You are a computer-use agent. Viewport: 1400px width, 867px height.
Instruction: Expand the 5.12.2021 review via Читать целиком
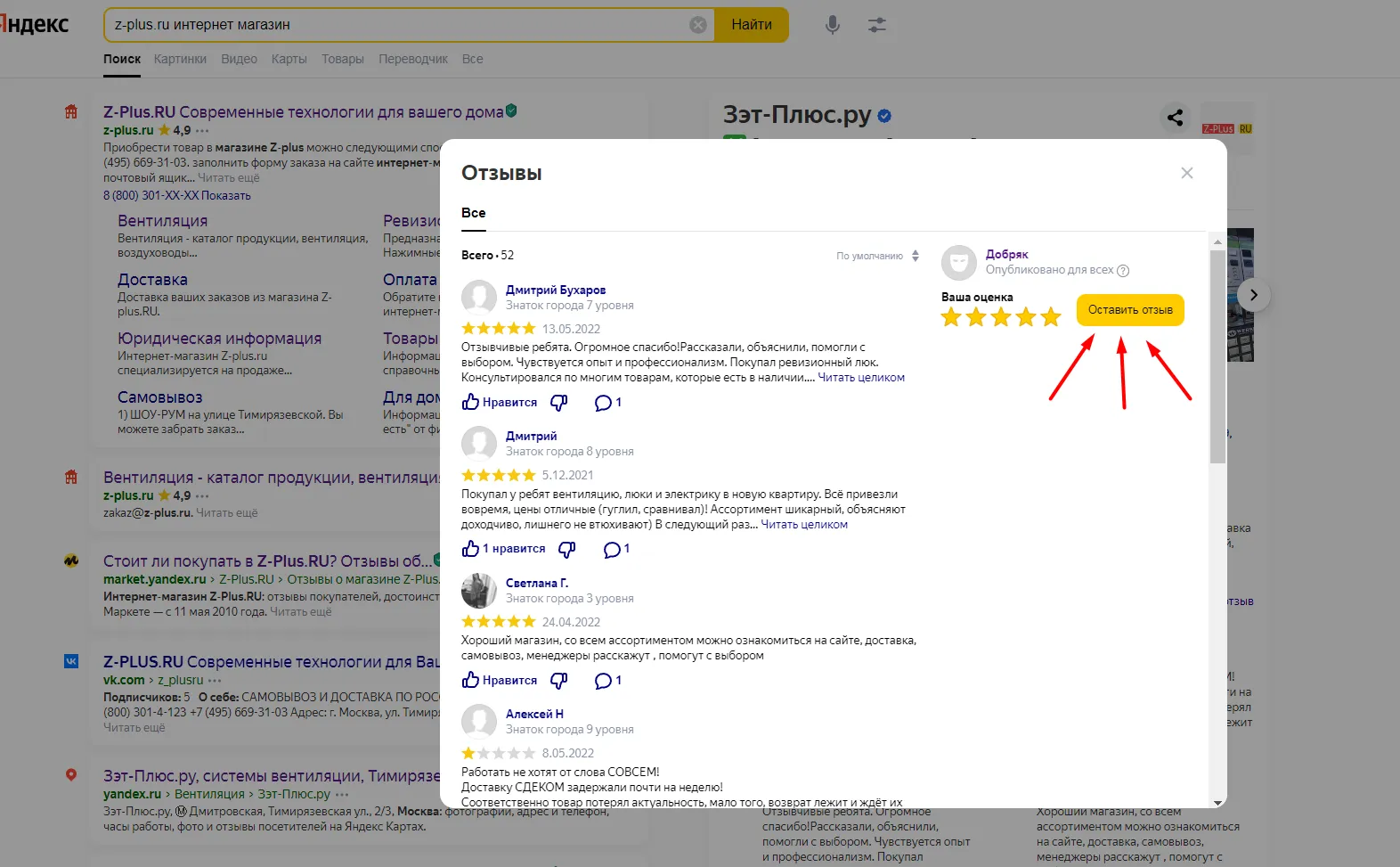(804, 525)
